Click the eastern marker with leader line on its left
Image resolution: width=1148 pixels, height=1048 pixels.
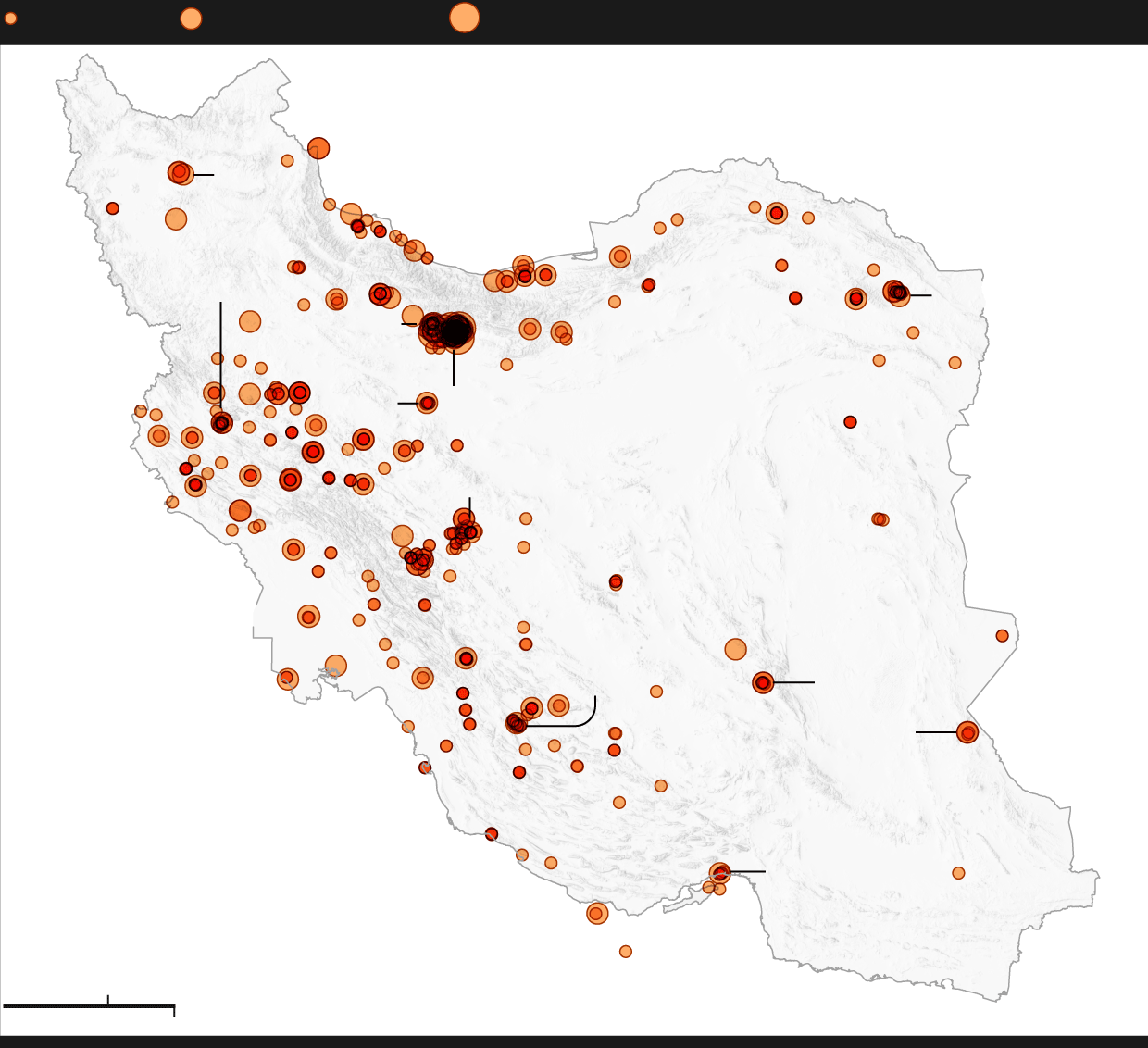click(967, 733)
